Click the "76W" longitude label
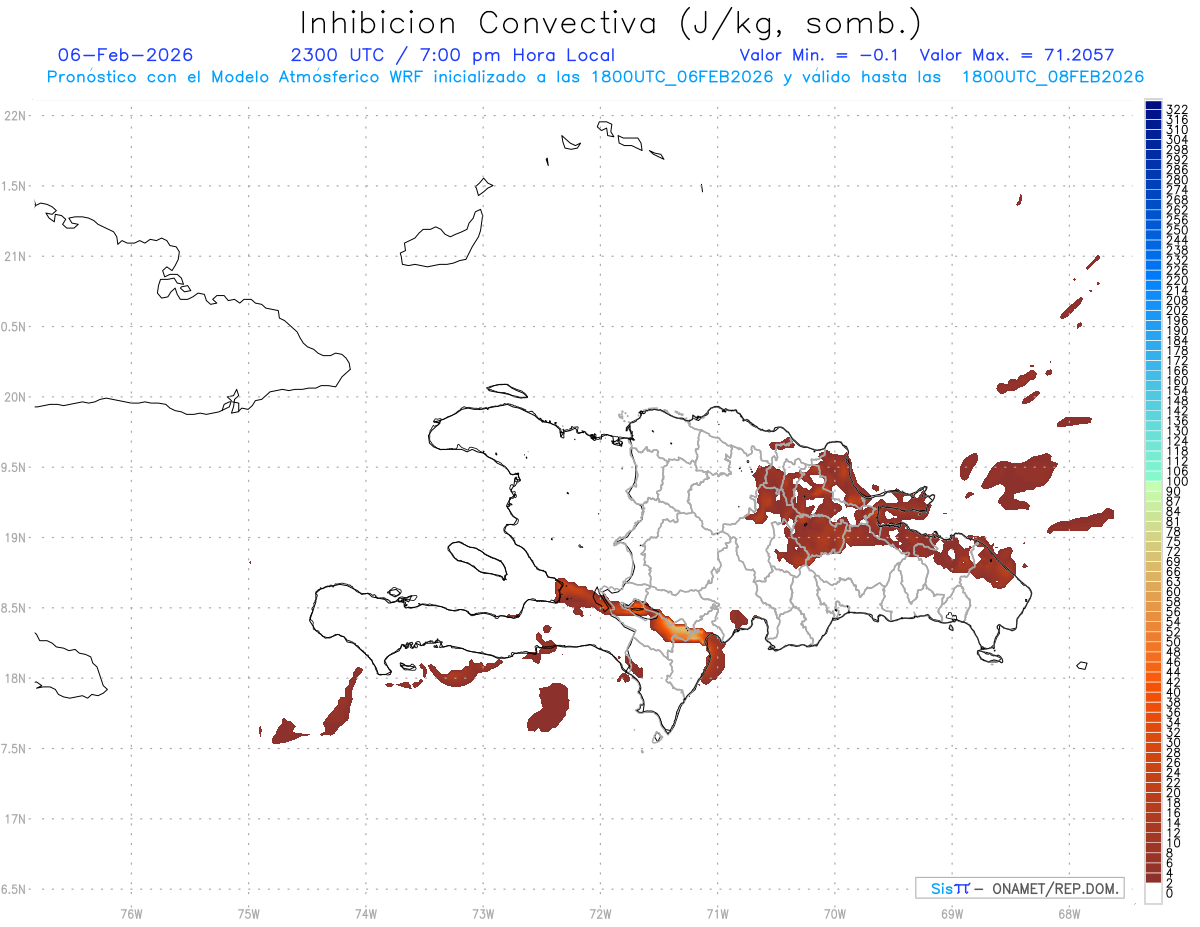 (x=131, y=913)
